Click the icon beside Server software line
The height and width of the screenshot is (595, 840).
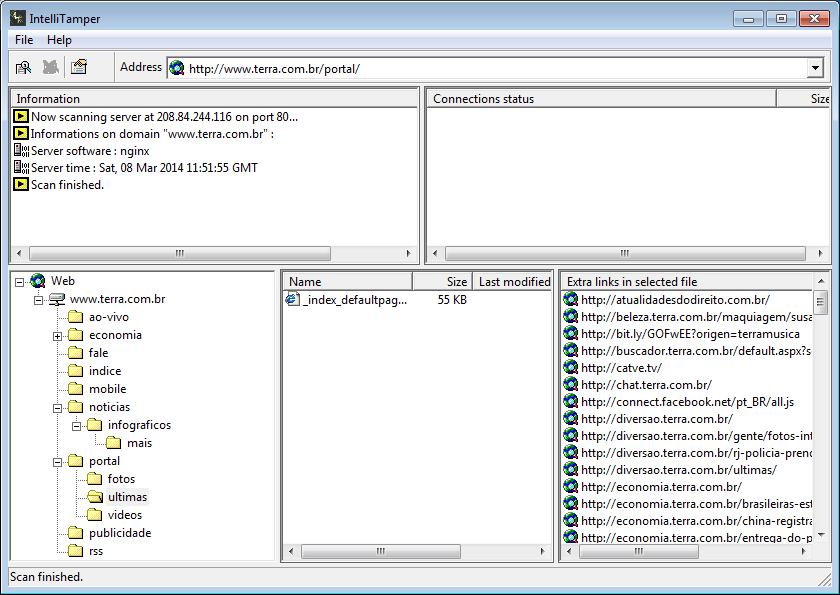[21, 150]
